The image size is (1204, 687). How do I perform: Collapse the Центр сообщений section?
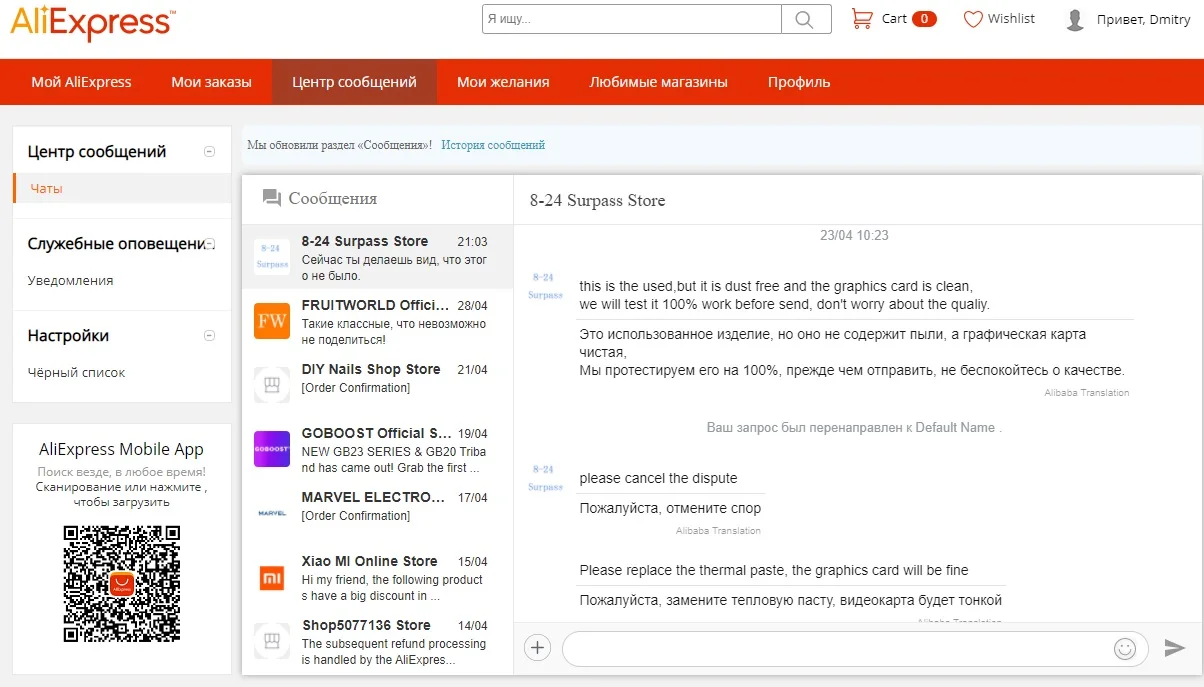209,152
